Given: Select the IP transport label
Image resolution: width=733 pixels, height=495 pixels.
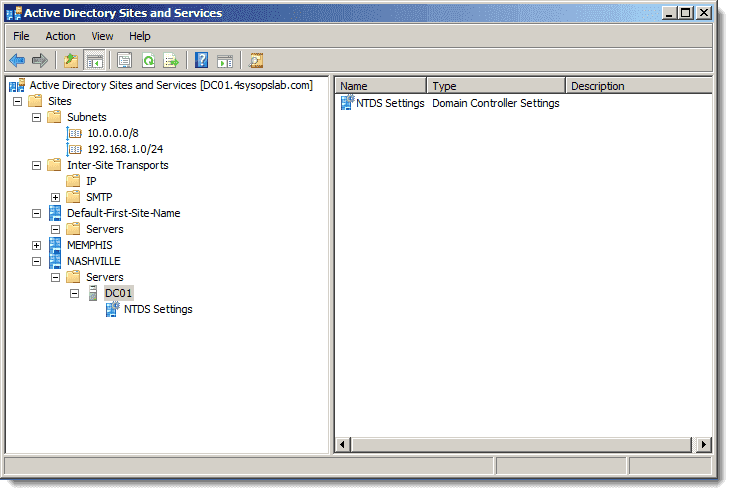Looking at the screenshot, I should coord(91,181).
